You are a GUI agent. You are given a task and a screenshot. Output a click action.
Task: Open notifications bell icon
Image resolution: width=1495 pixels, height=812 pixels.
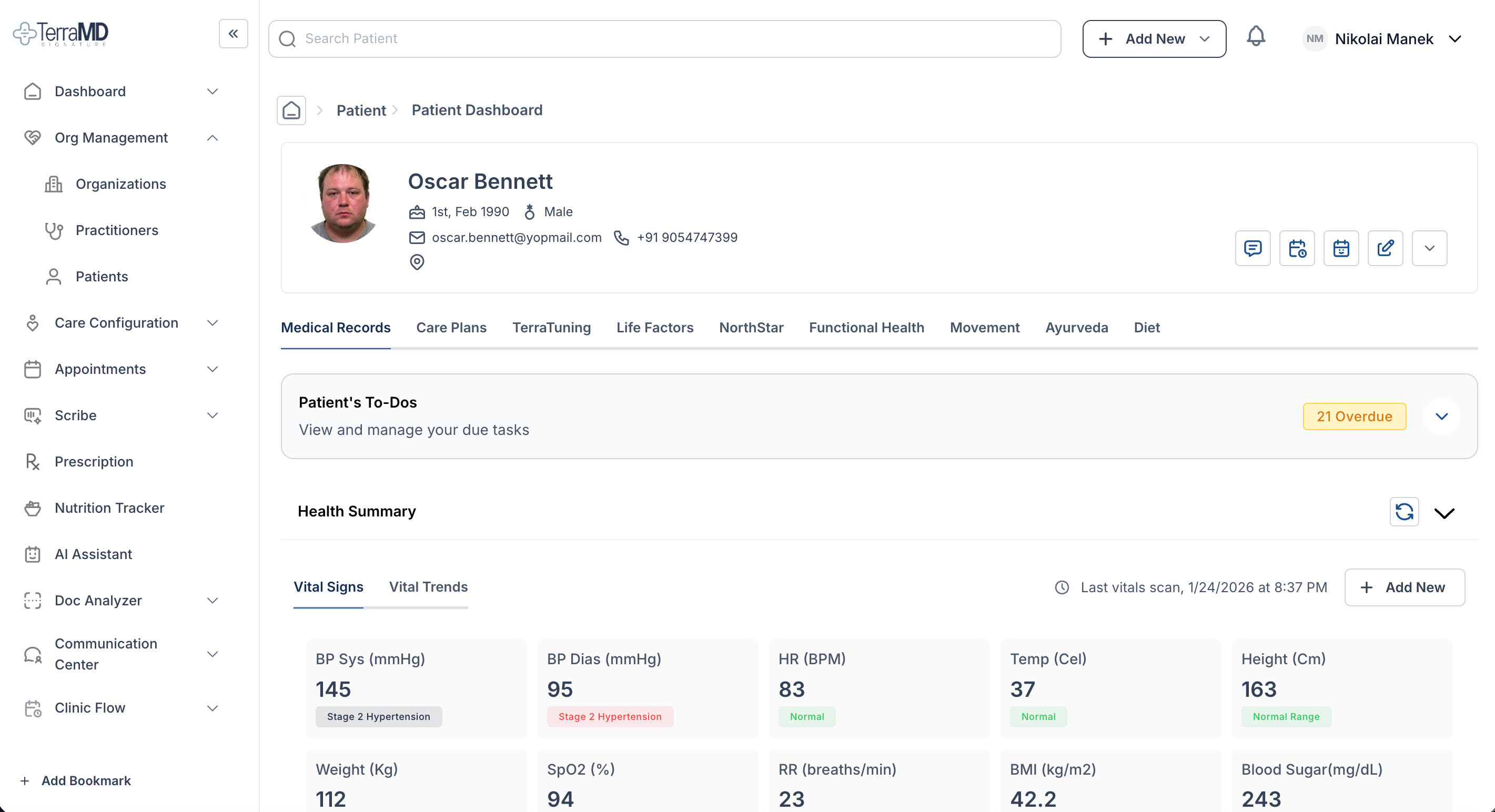click(x=1255, y=37)
